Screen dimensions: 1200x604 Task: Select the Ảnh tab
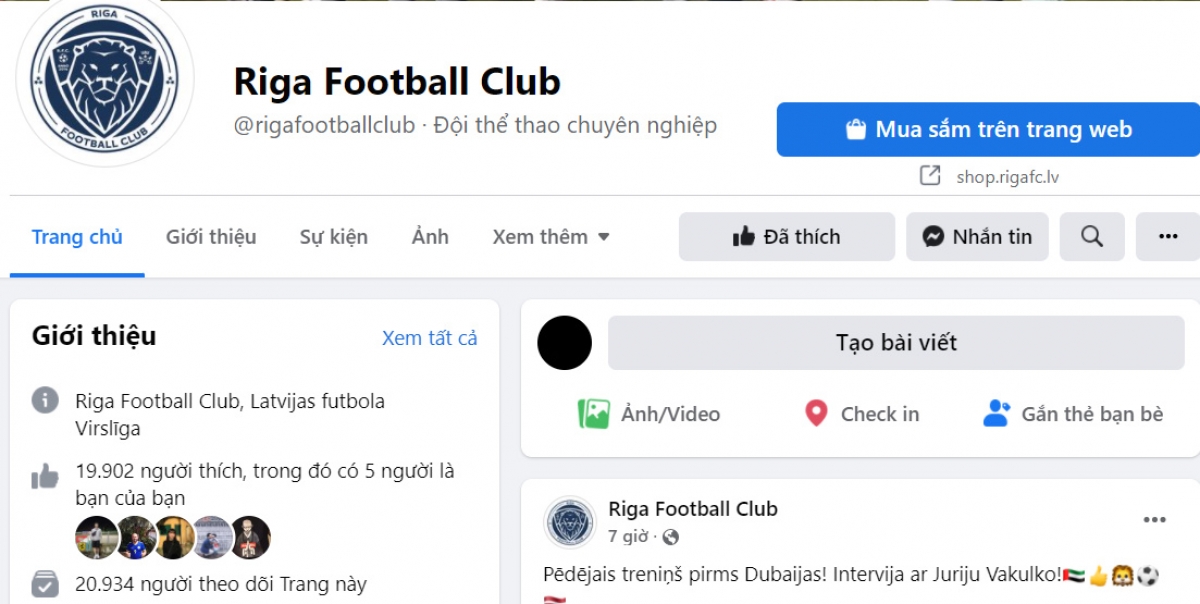[x=430, y=237]
